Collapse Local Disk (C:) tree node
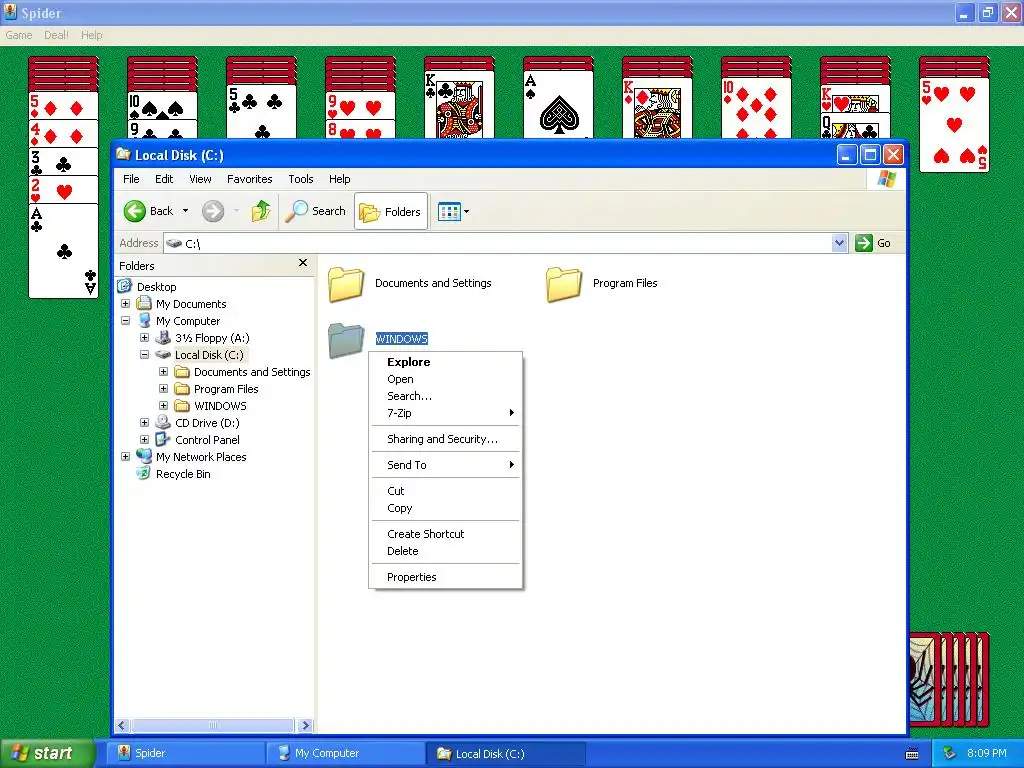Screen dimensions: 1024x768 [x=144, y=355]
